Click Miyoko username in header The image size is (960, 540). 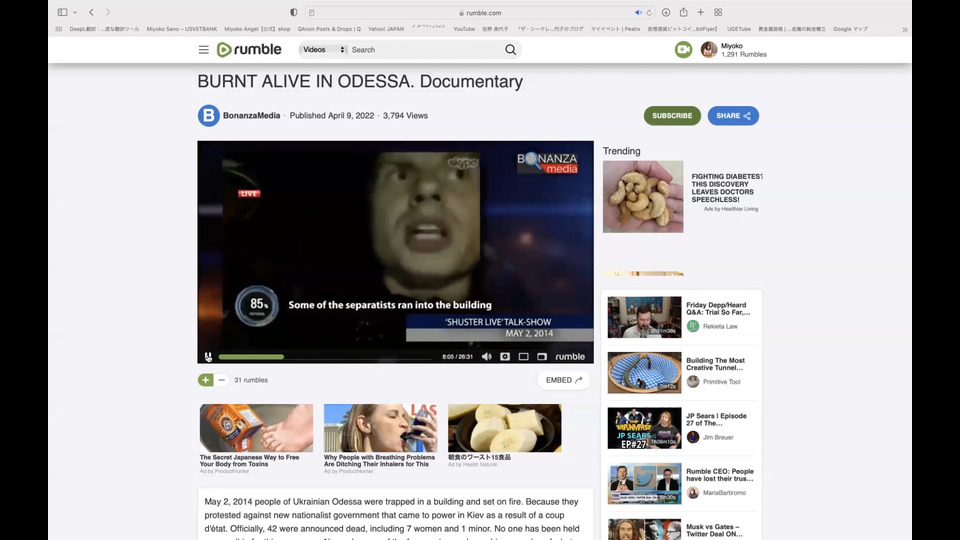pyautogui.click(x=732, y=46)
